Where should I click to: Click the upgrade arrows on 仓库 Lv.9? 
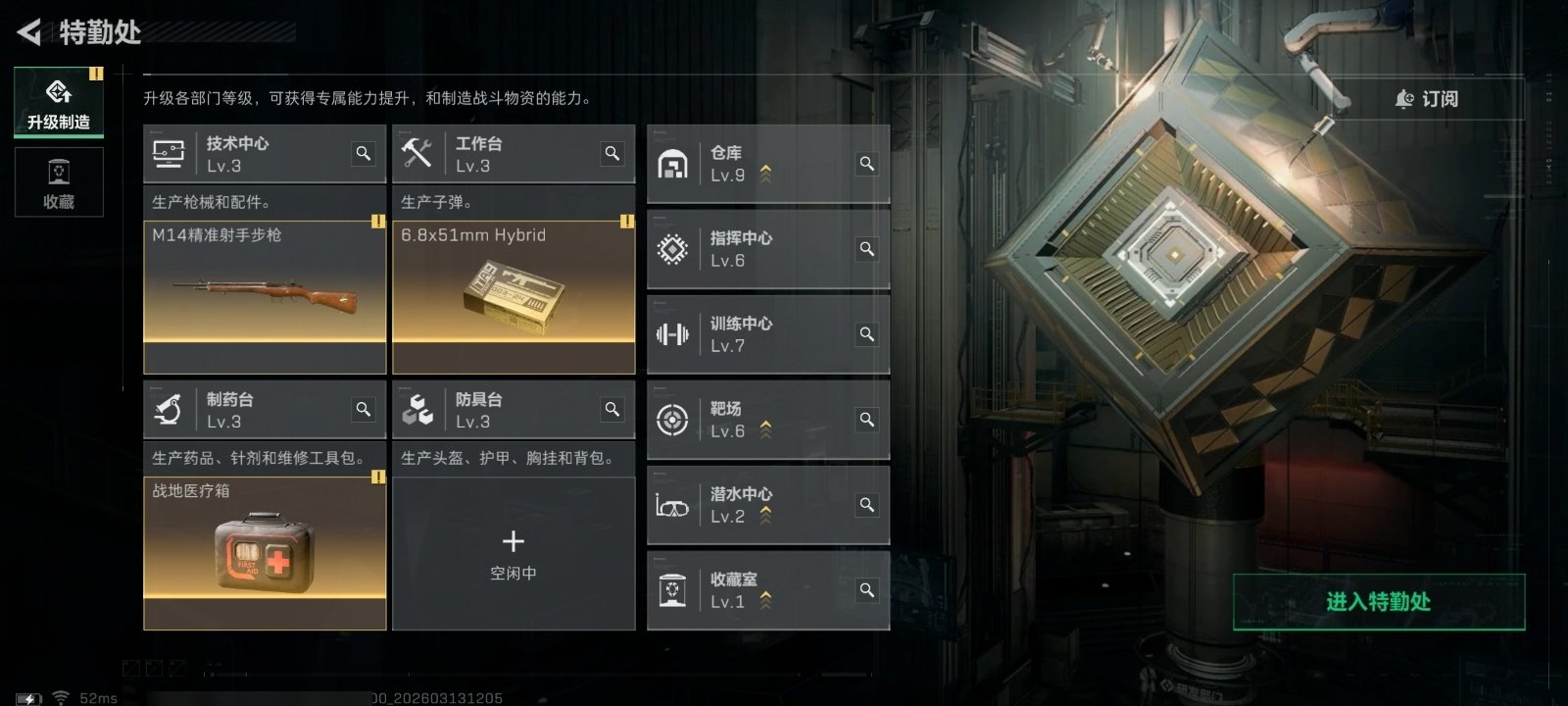tap(765, 175)
